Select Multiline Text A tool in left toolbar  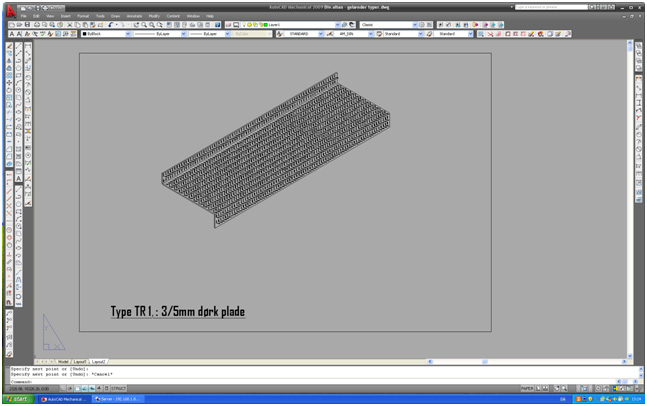point(19,178)
